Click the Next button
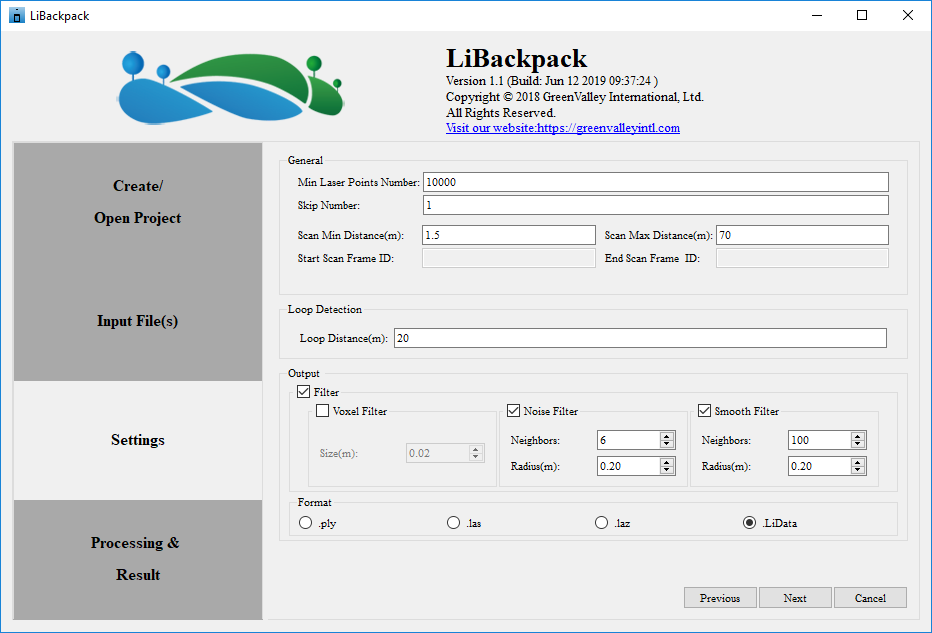The width and height of the screenshot is (932, 633). [795, 598]
